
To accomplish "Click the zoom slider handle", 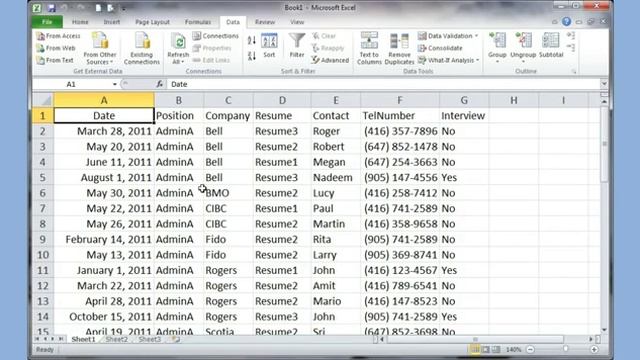I will (565, 349).
